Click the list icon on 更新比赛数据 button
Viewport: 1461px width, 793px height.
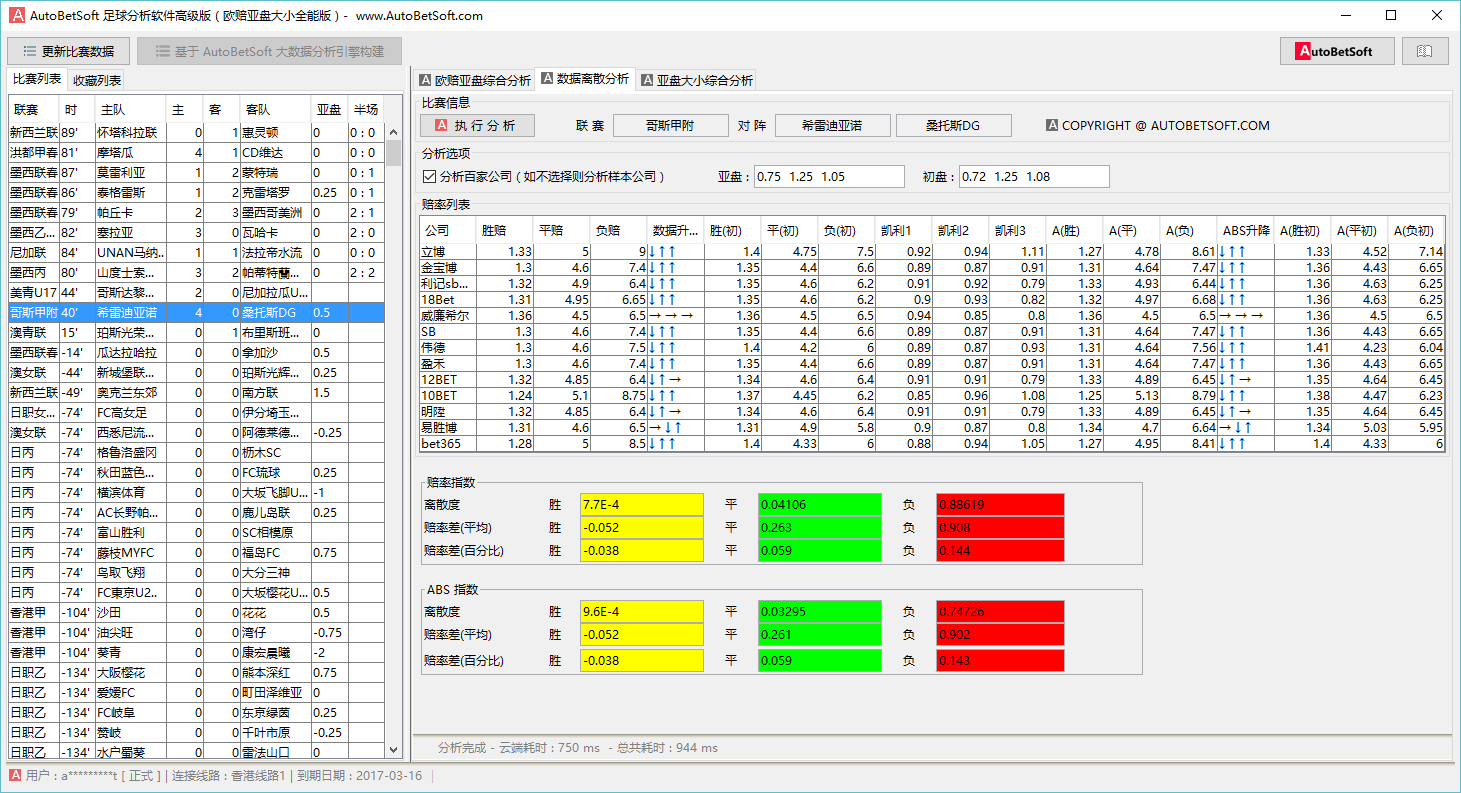[30, 51]
